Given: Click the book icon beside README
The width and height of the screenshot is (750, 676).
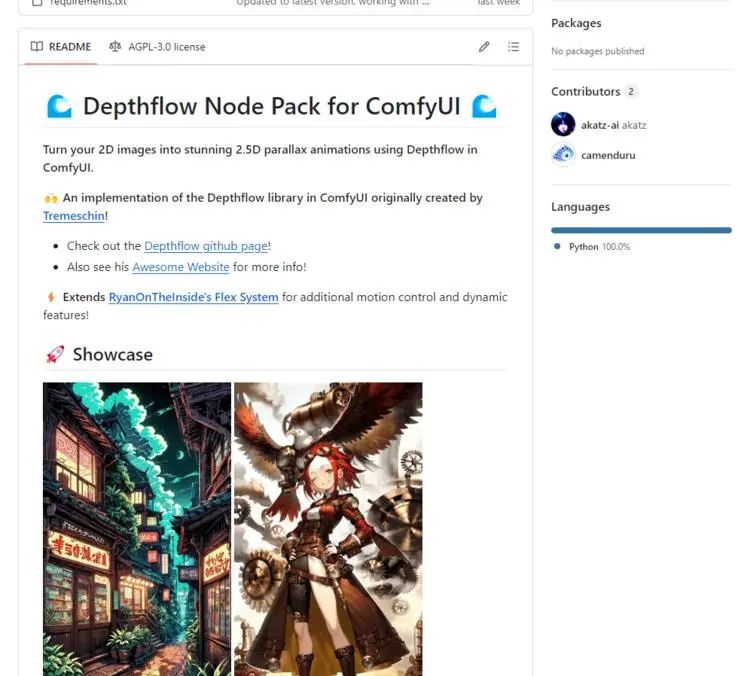Looking at the screenshot, I should tap(37, 46).
